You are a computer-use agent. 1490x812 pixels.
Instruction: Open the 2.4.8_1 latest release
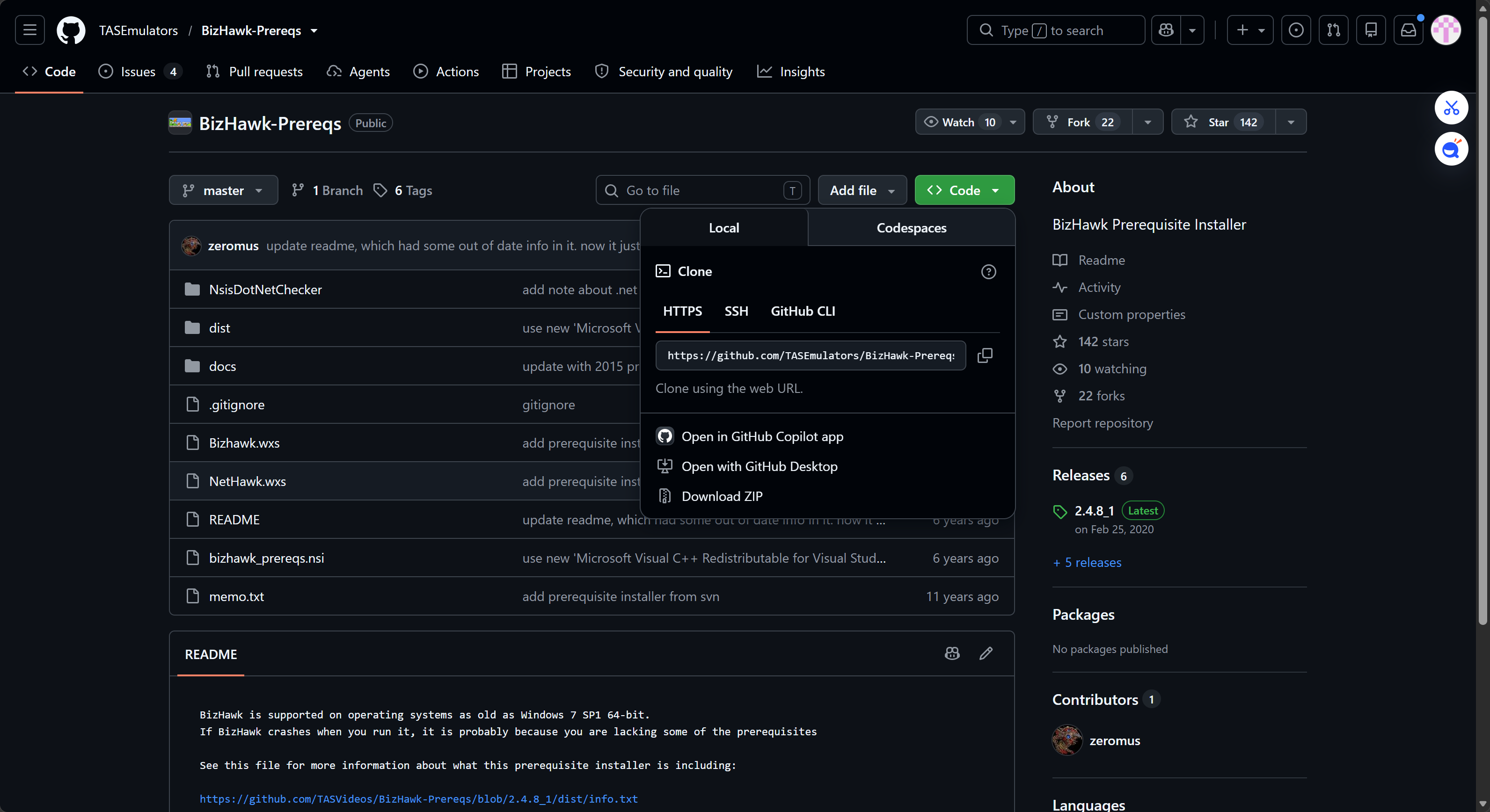(x=1094, y=511)
